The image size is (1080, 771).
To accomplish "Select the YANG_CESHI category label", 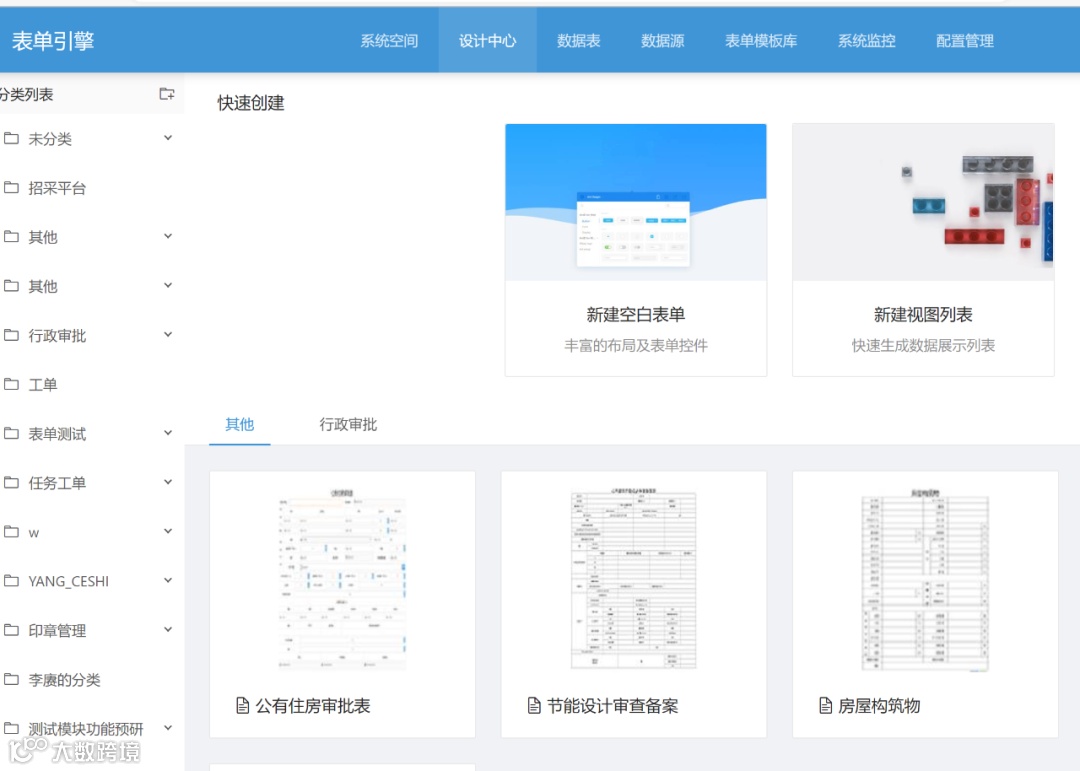I will point(68,582).
